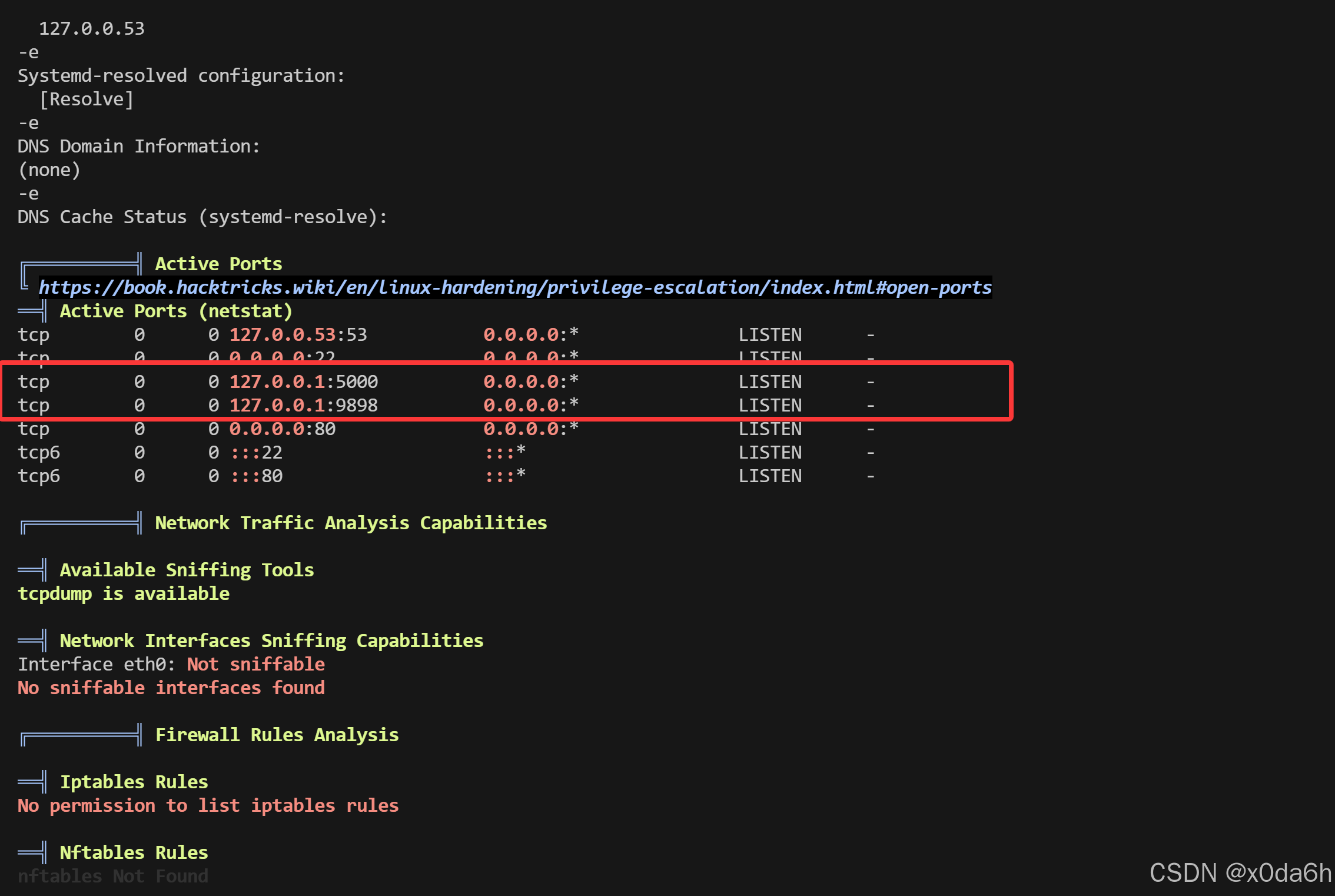Click the 0.0.0.0:80 local address

pyautogui.click(x=282, y=429)
